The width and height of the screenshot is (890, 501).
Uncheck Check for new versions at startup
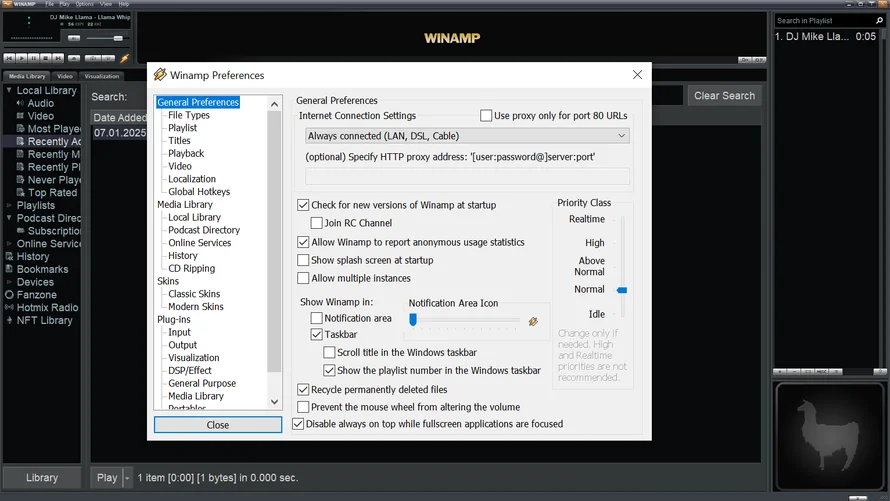point(303,205)
